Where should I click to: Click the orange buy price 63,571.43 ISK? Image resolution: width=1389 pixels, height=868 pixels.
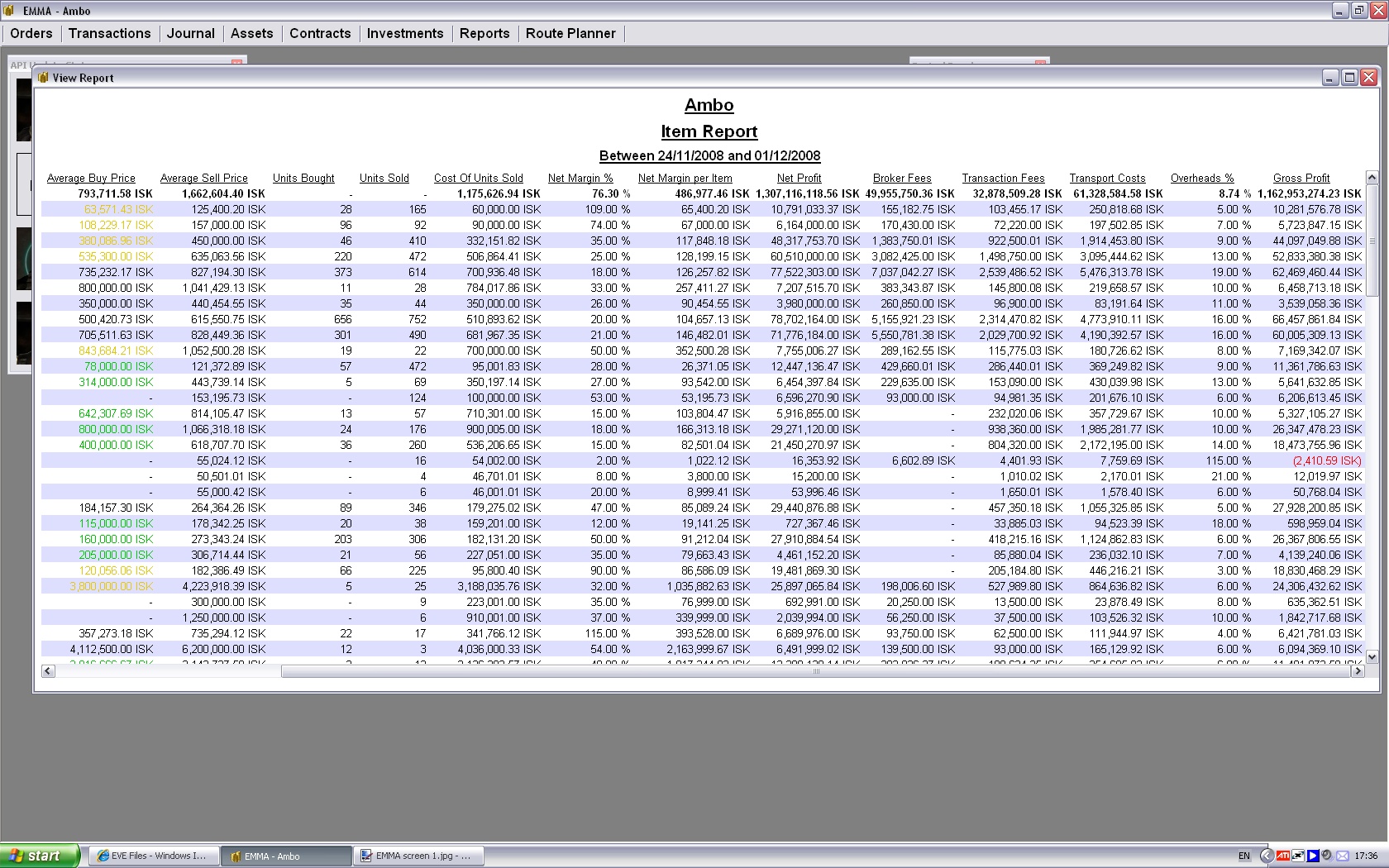tap(119, 209)
